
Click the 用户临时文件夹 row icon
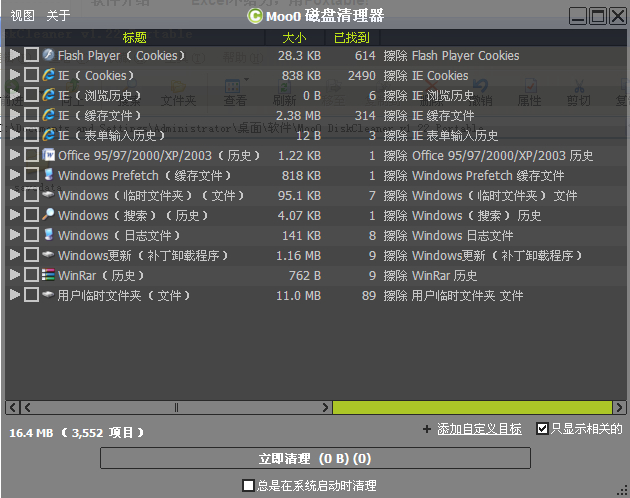(48, 295)
